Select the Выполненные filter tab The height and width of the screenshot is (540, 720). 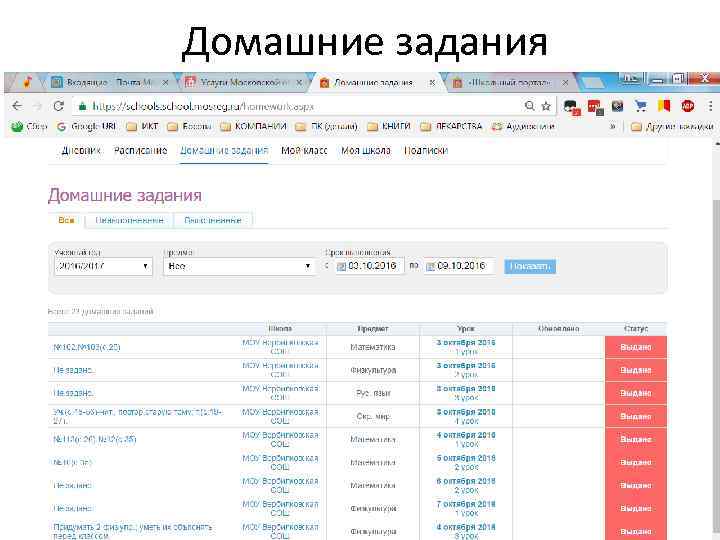click(213, 220)
